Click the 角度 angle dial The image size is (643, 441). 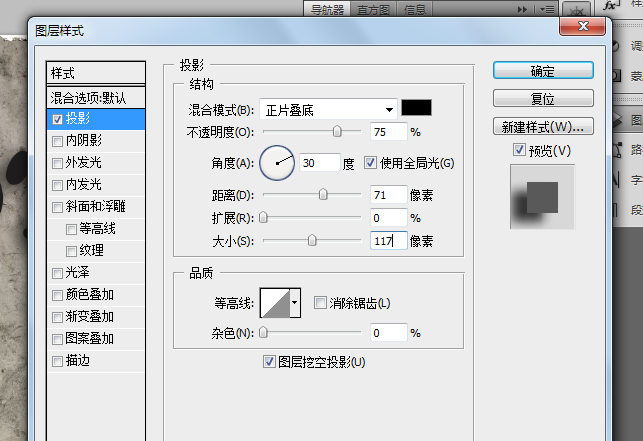pyautogui.click(x=277, y=163)
